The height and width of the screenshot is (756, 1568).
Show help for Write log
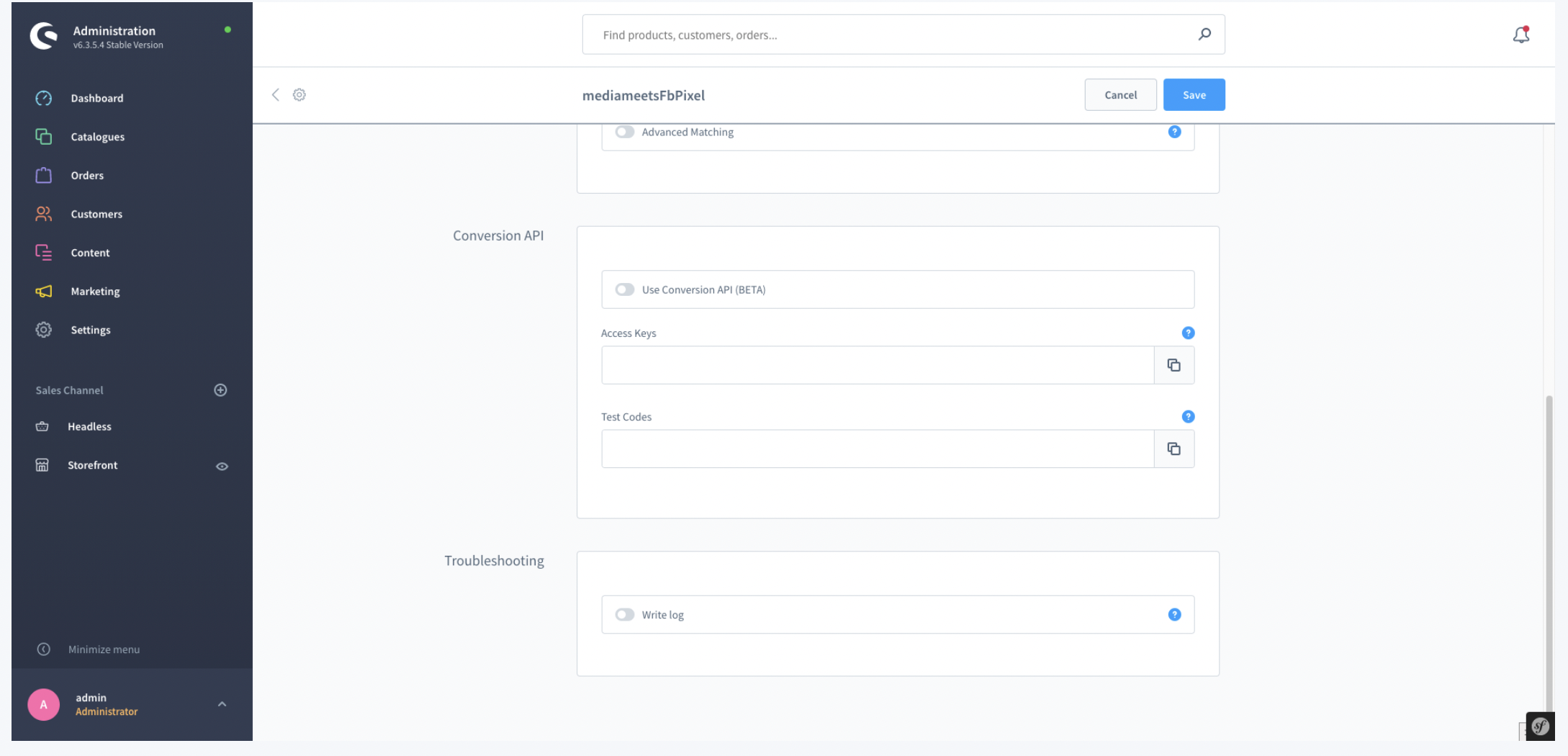[1174, 614]
